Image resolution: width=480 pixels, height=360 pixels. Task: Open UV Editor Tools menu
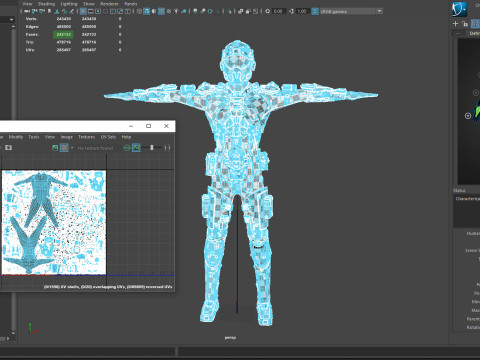(34, 137)
